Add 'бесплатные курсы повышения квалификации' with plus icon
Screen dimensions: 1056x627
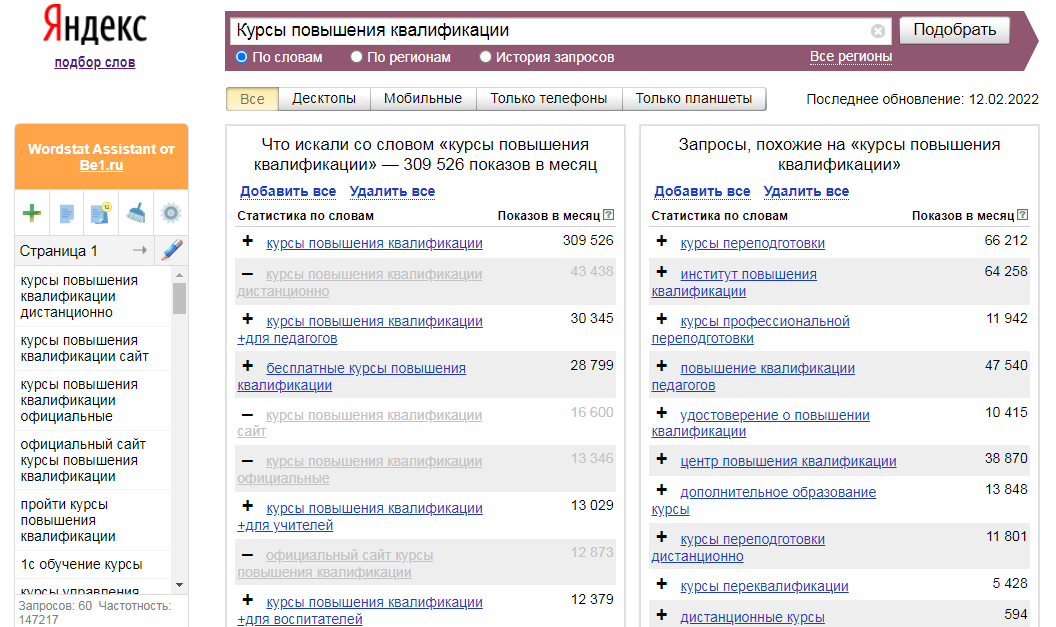point(248,366)
